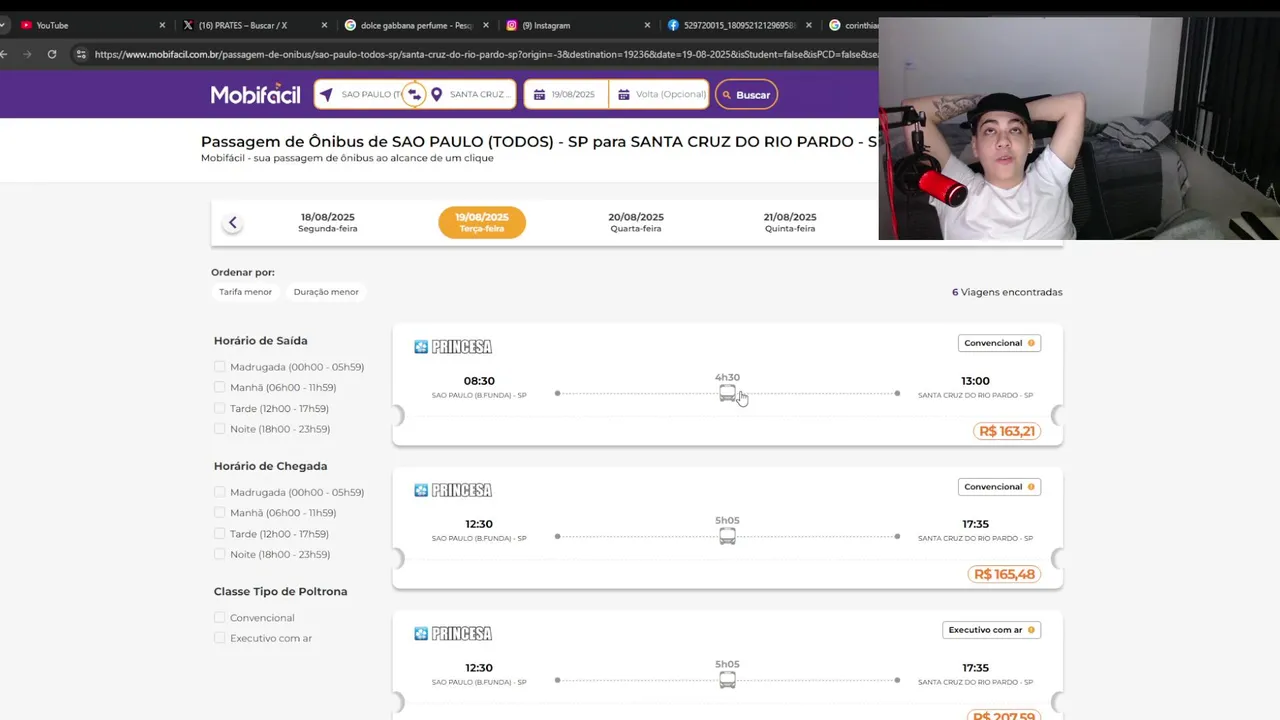
Task: Click info icon on the 12:30 Convencional badge
Action: [x=1031, y=487]
